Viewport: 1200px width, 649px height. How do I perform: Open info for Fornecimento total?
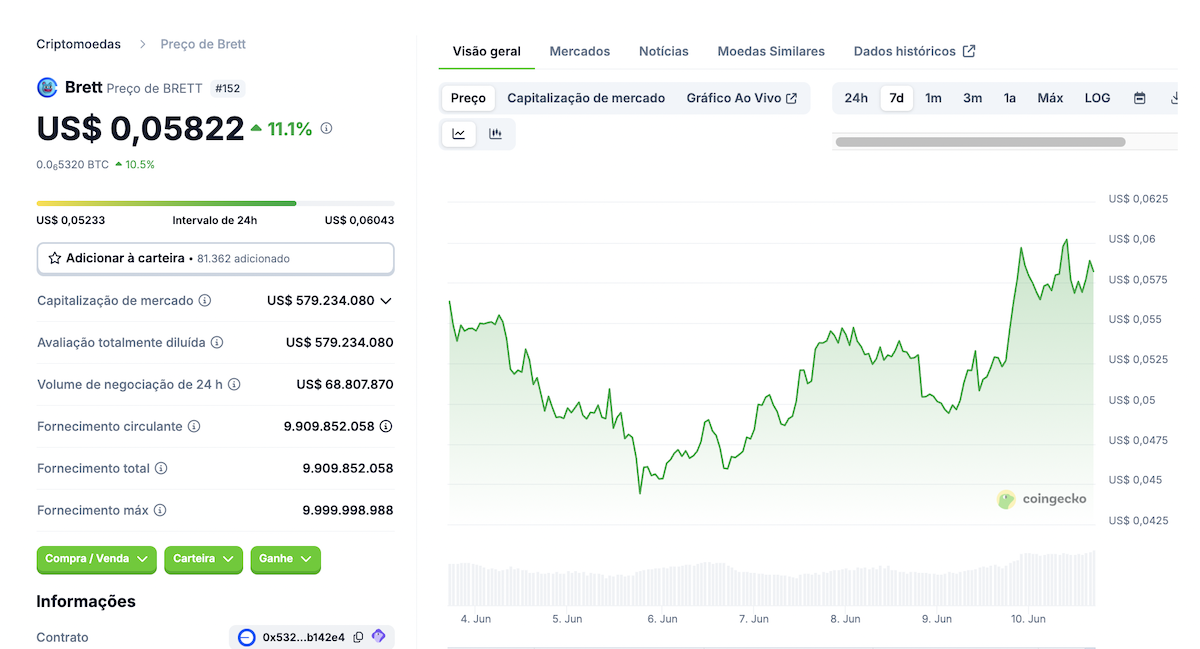pyautogui.click(x=161, y=468)
